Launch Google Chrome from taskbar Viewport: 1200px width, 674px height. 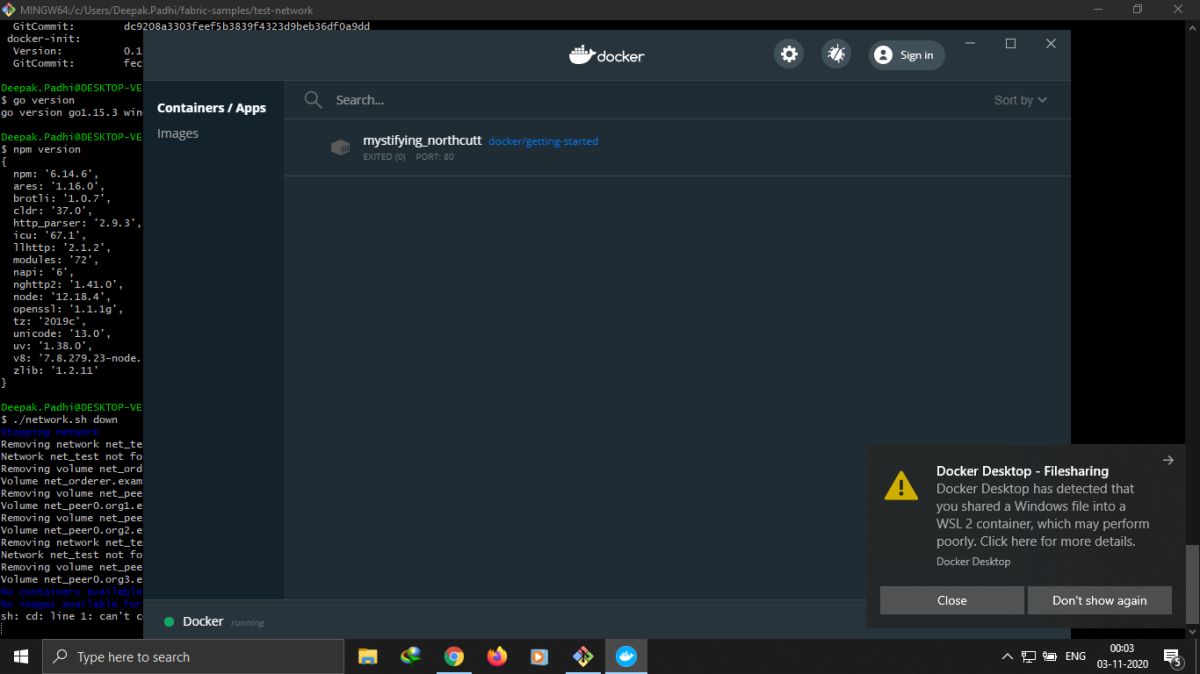click(454, 657)
